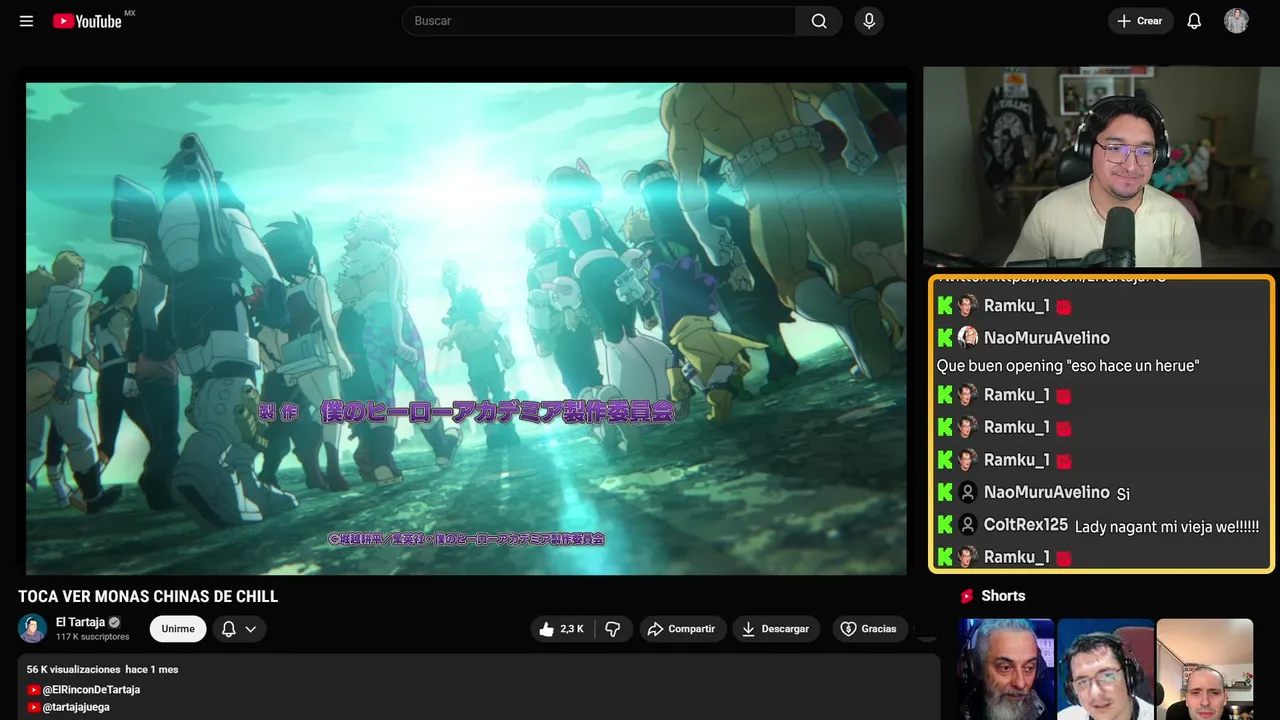Image resolution: width=1280 pixels, height=720 pixels.
Task: Start voice search with the microphone
Action: (x=869, y=21)
